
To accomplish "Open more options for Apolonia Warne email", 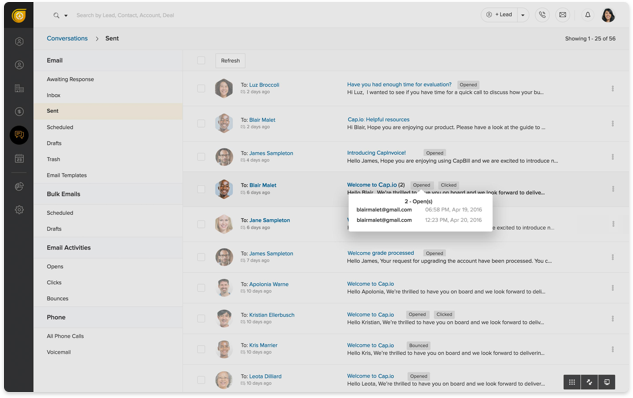I will (x=613, y=288).
